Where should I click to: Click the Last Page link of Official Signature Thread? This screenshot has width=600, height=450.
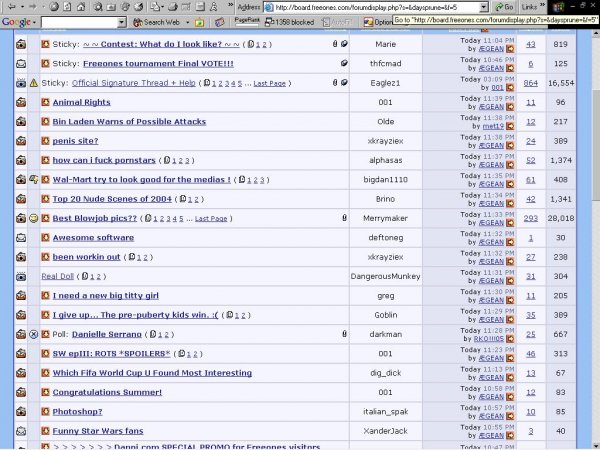pos(268,83)
